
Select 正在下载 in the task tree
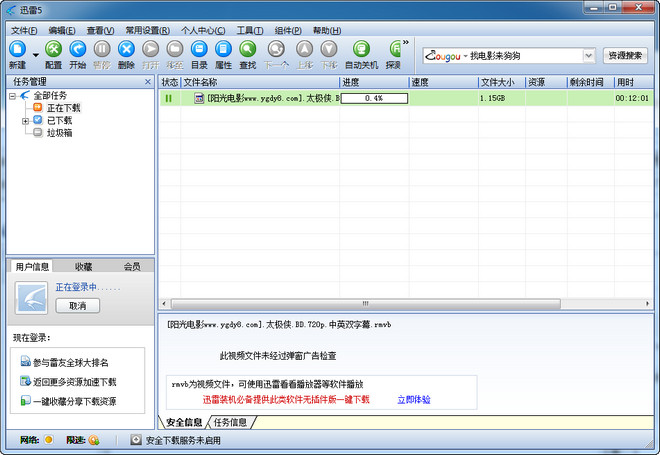pos(64,108)
